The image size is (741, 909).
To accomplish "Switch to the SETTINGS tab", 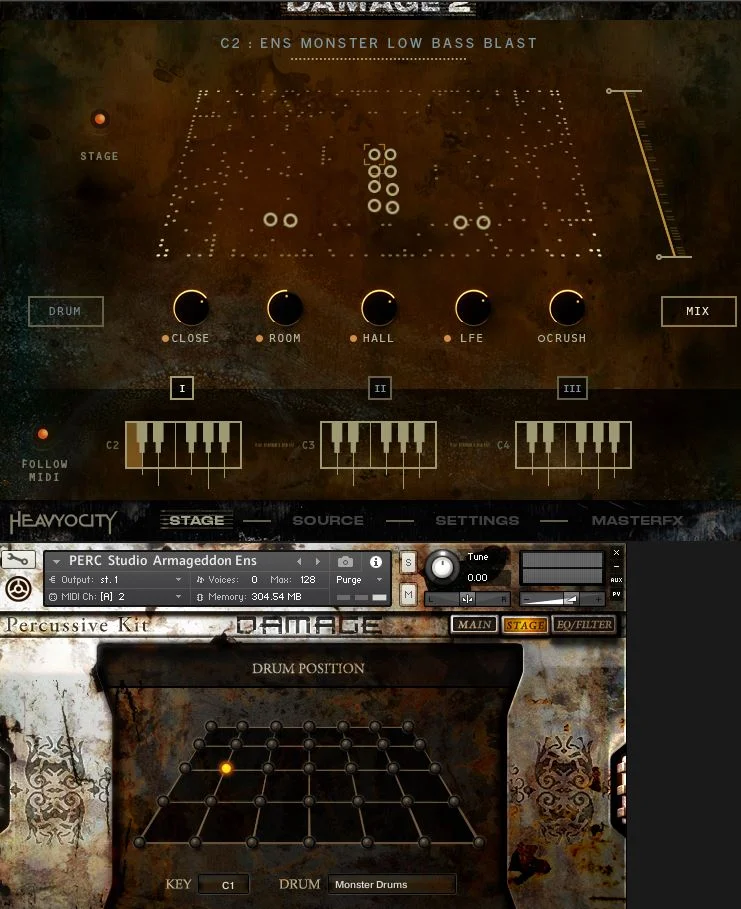I will click(477, 521).
